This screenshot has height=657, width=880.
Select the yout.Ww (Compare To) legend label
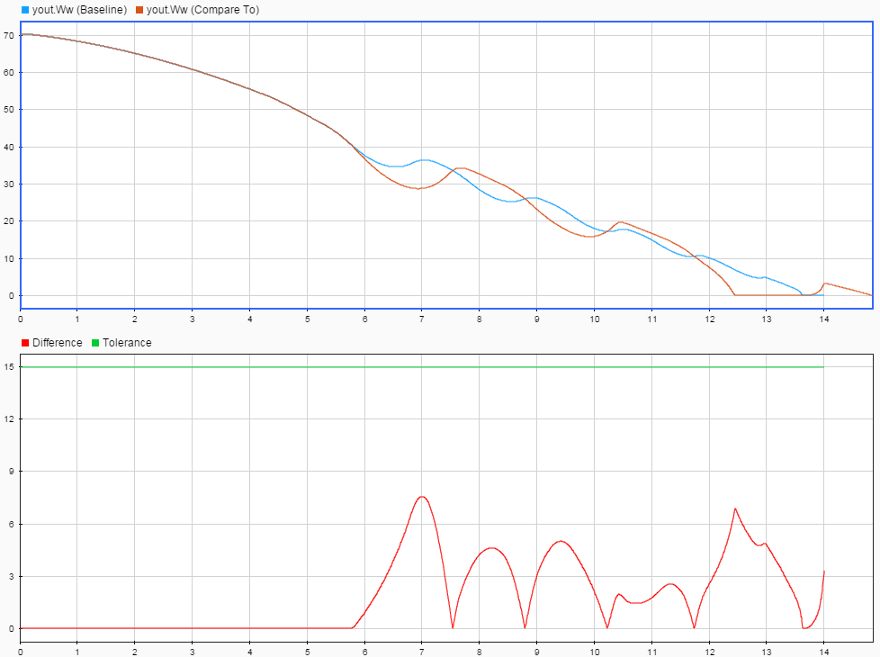coord(203,10)
